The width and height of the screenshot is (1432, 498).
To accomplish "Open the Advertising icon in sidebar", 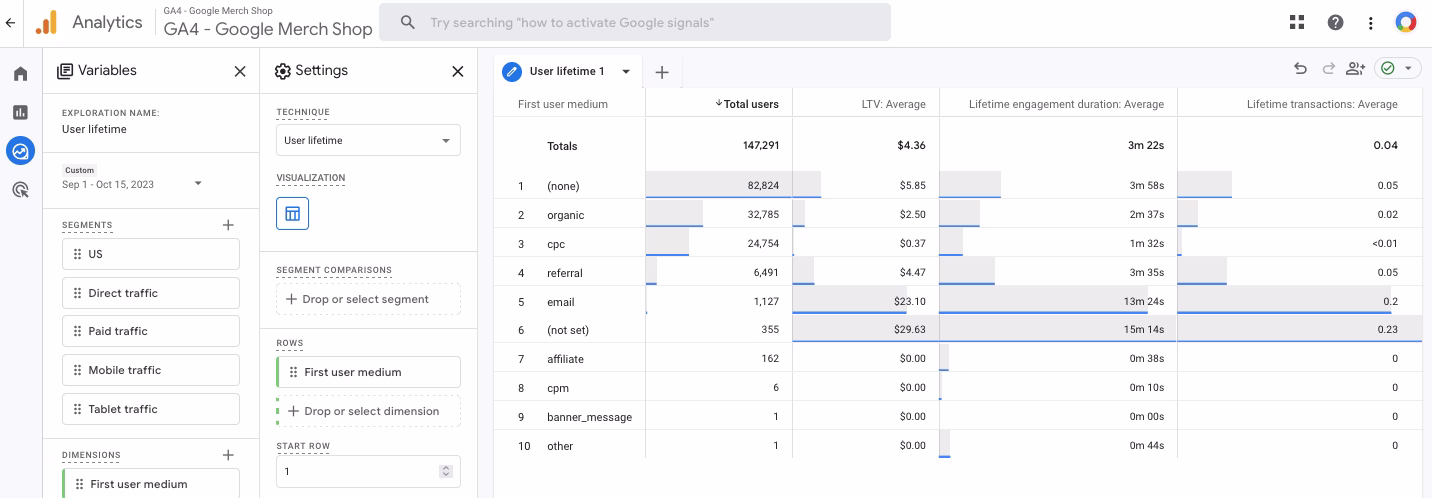I will (20, 189).
